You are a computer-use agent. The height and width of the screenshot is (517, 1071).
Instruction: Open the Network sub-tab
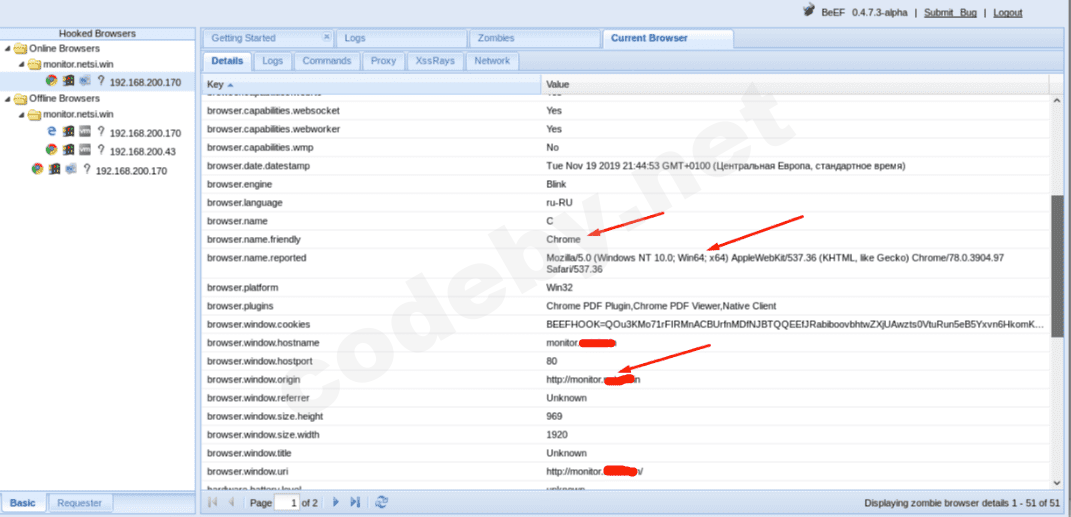492,61
